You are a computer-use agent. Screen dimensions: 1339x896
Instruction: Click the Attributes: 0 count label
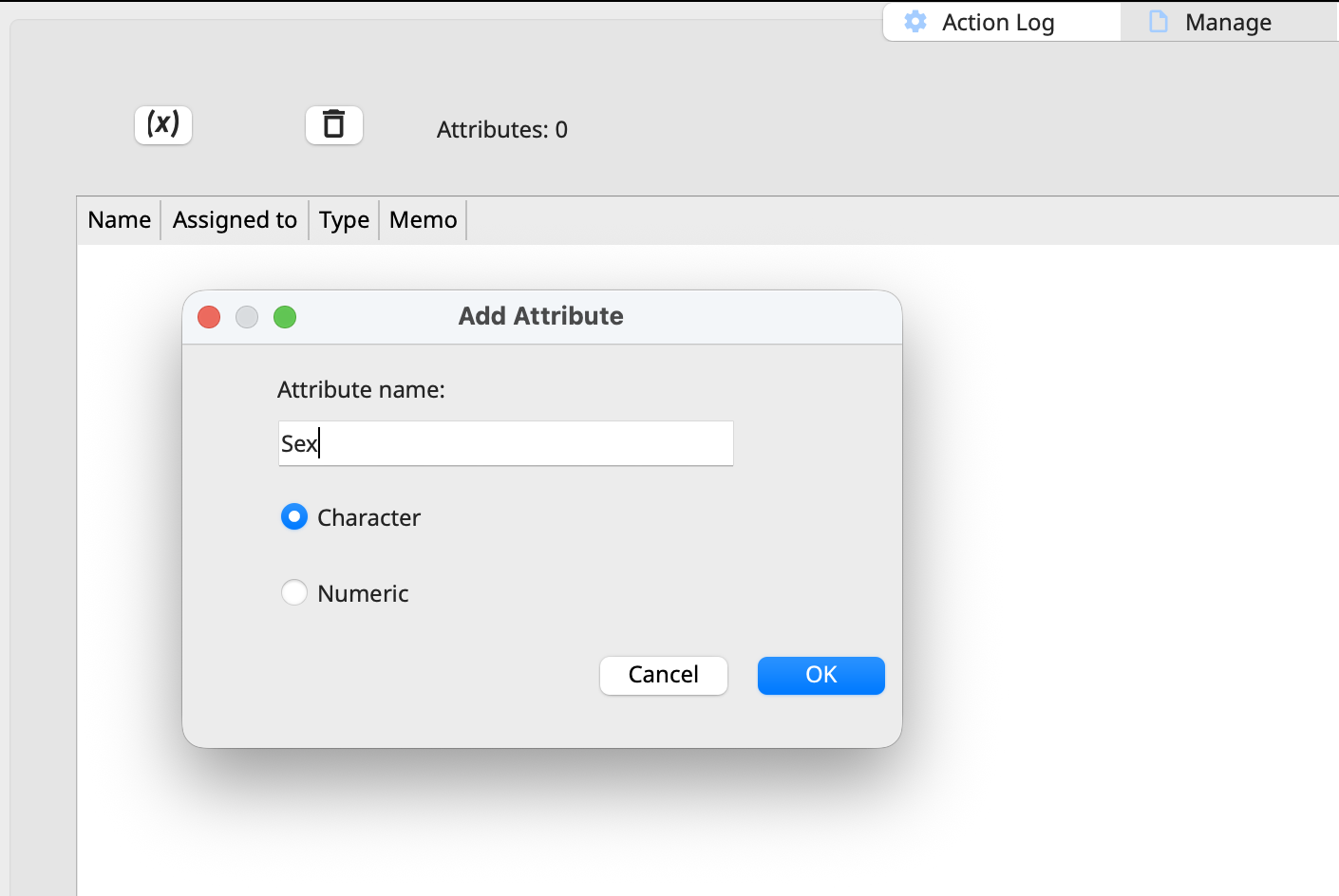coord(502,130)
